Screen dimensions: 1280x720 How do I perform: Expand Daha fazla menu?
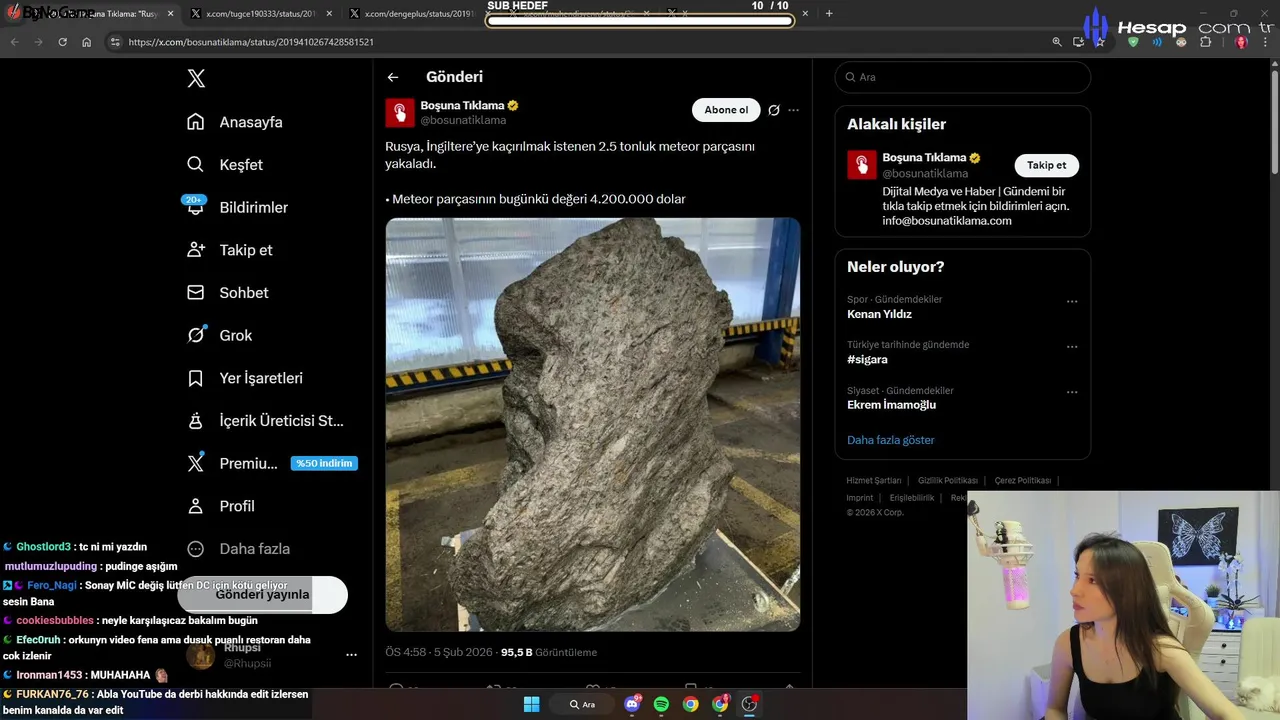(239, 549)
